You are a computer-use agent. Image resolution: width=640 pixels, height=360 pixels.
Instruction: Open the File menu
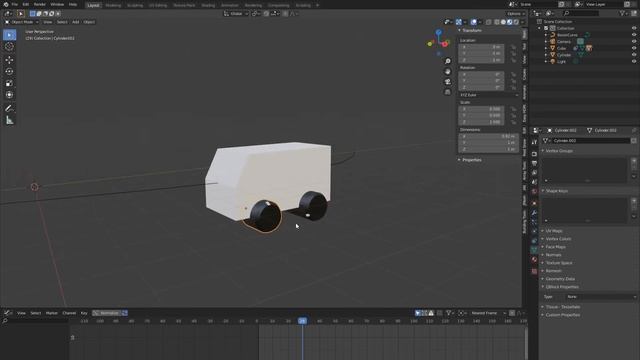(15, 4)
